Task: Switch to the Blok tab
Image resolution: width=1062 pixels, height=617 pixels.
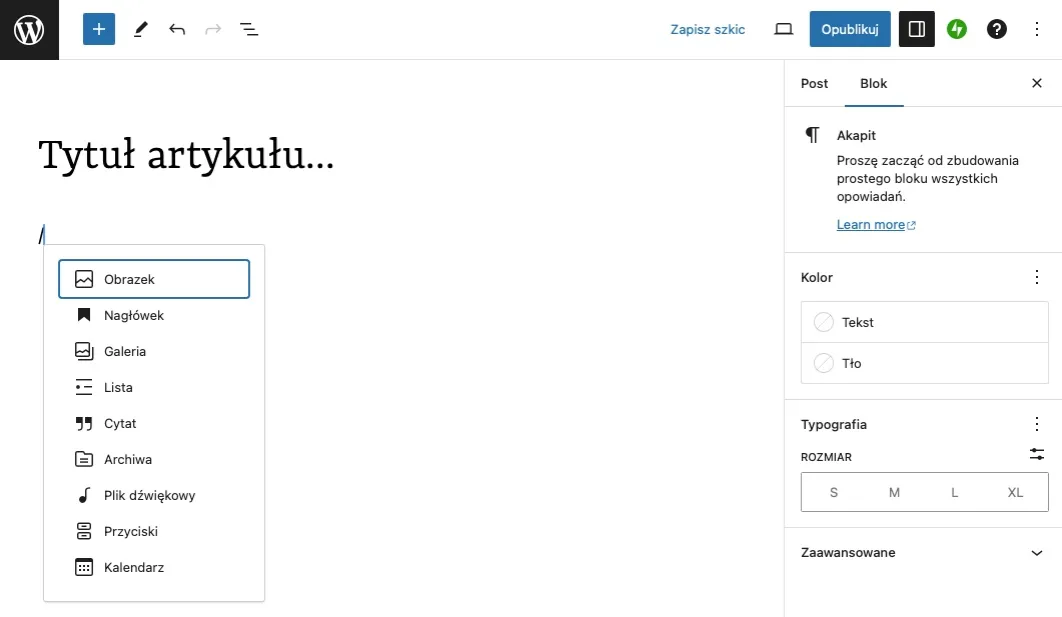Action: pos(874,83)
